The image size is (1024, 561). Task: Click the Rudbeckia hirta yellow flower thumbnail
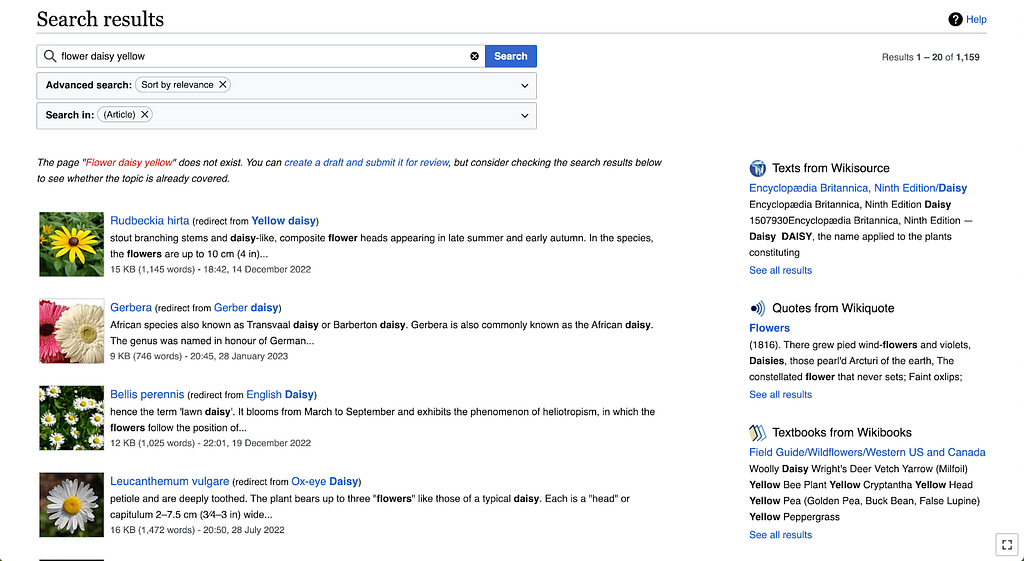coord(71,244)
